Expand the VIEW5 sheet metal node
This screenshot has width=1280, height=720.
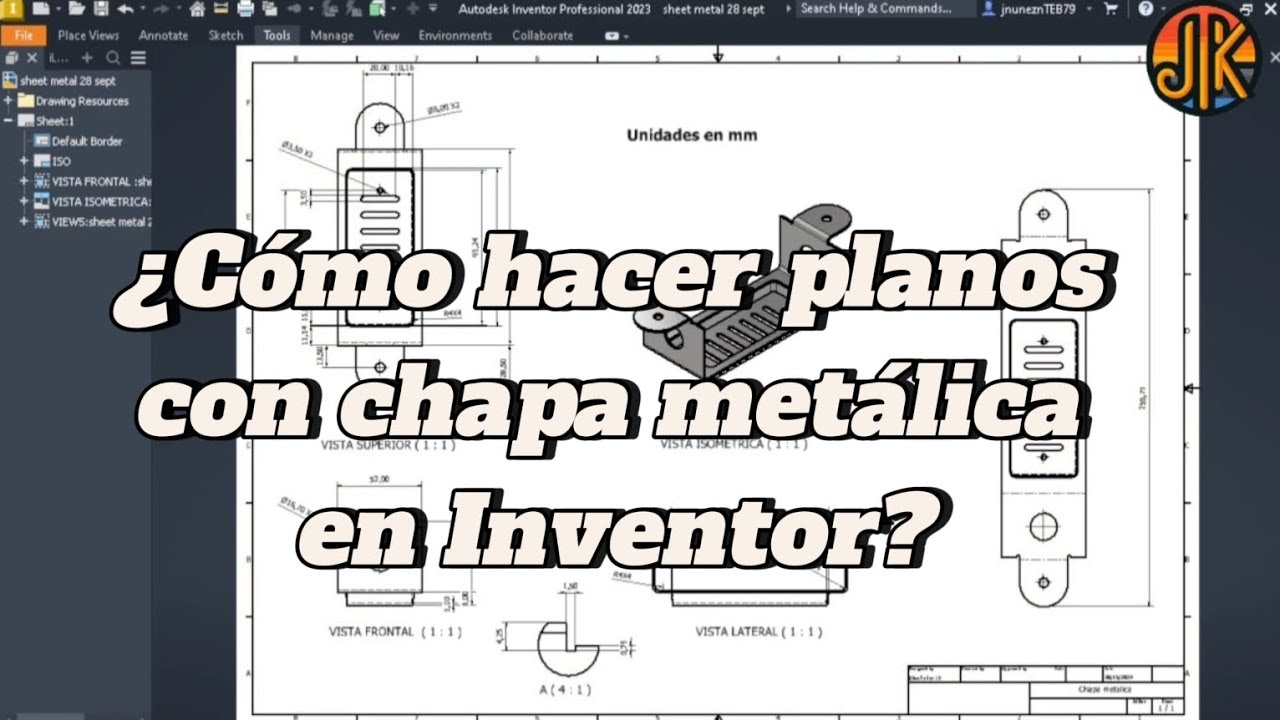click(x=25, y=221)
